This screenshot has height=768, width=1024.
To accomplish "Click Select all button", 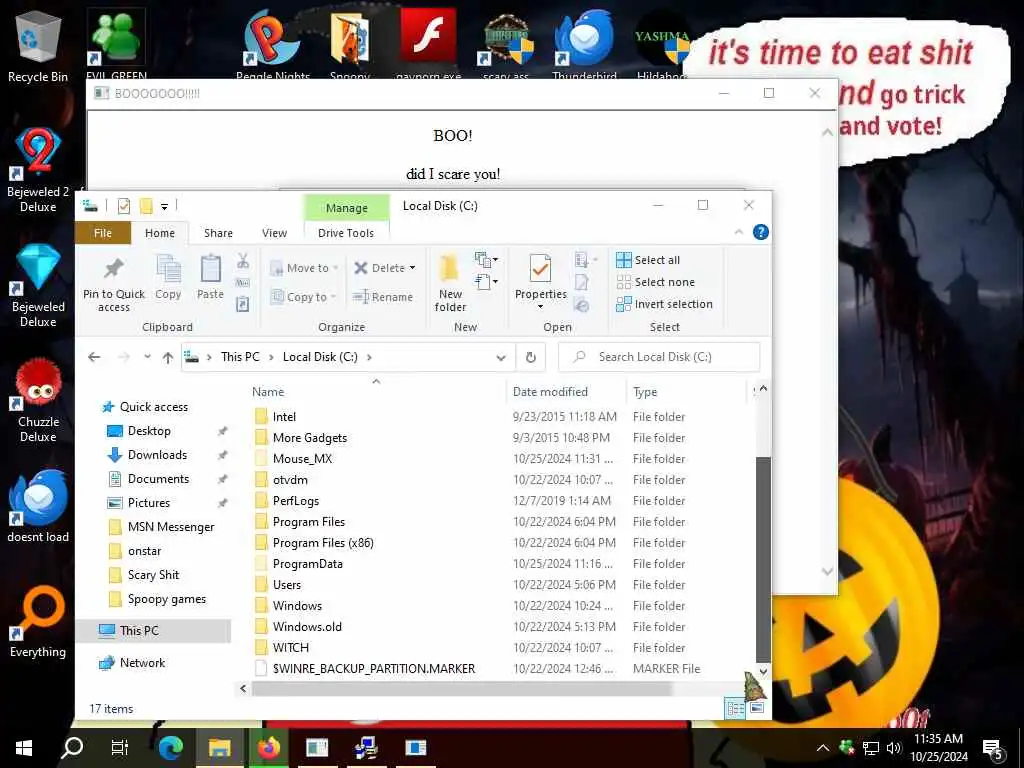I will (x=648, y=260).
